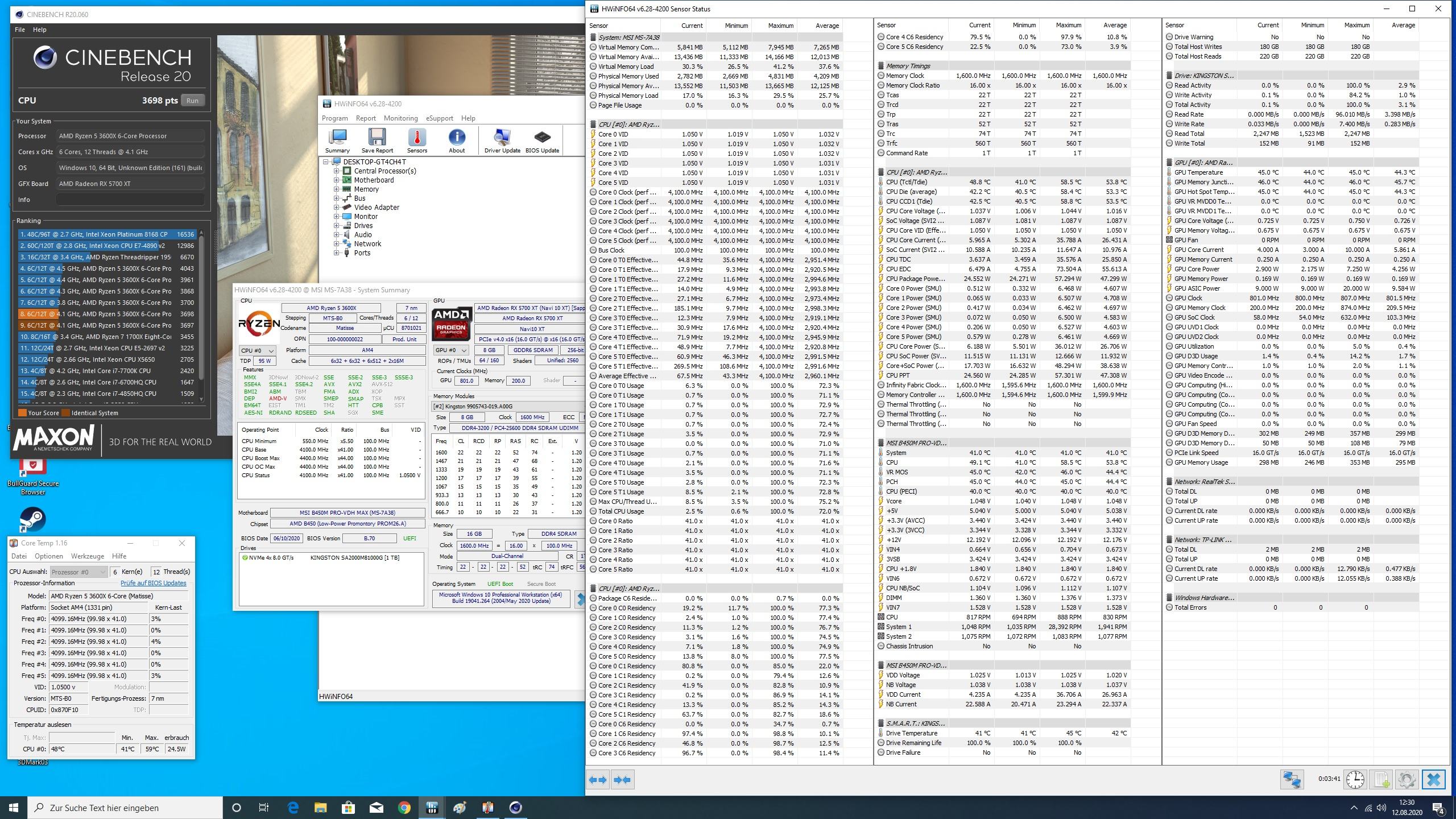
Task: Open Core Temp Optionen menu
Action: tap(48, 556)
